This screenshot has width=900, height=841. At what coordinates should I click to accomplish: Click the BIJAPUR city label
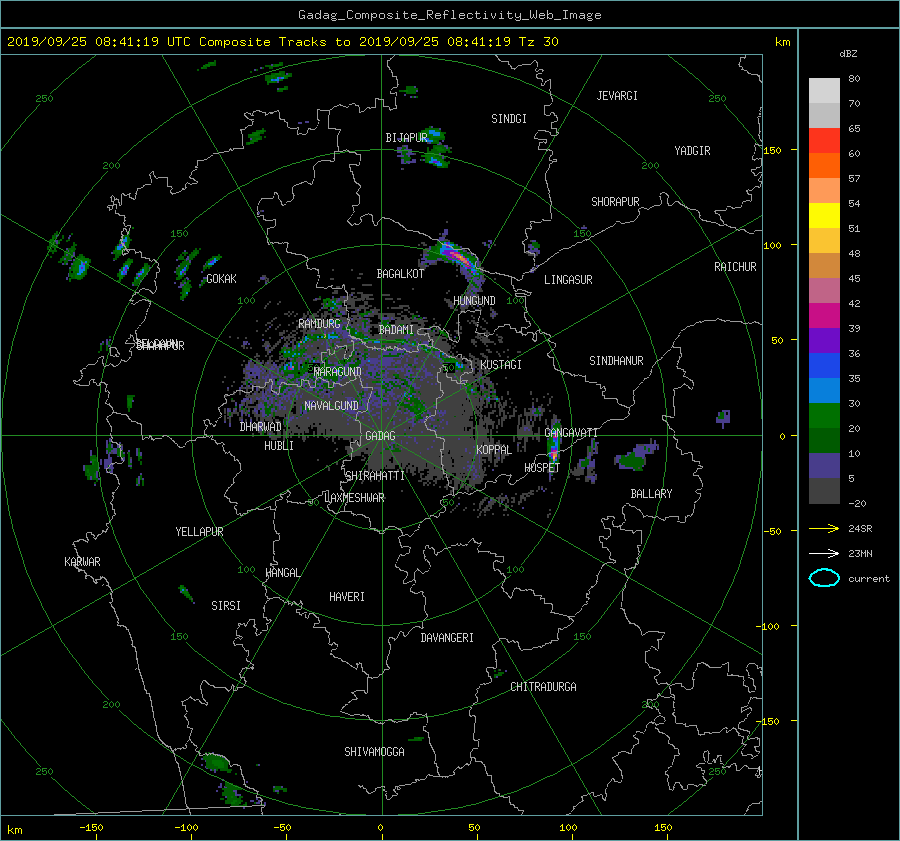[x=406, y=138]
